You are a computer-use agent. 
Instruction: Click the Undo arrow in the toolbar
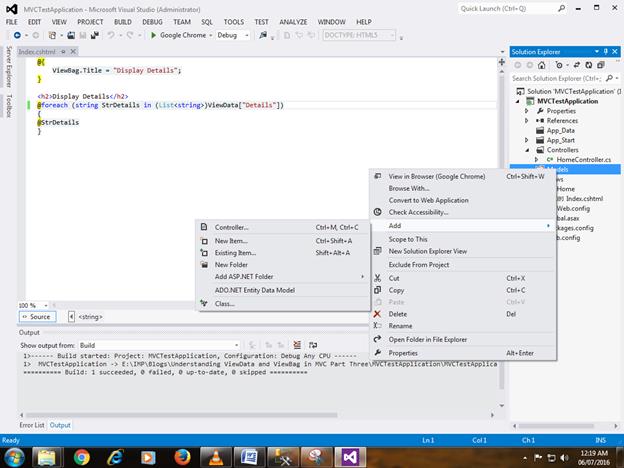(x=109, y=35)
